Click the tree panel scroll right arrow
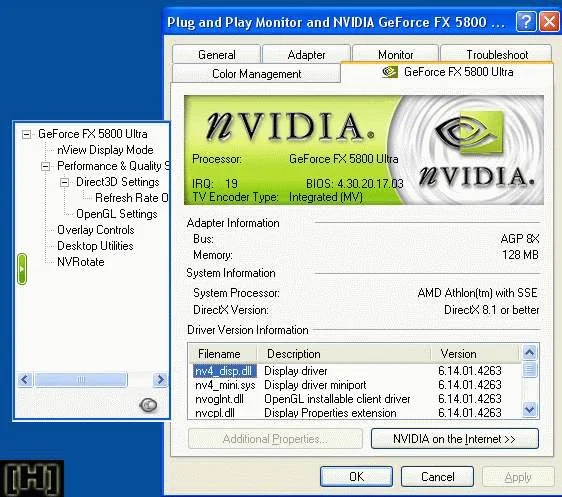 click(160, 379)
